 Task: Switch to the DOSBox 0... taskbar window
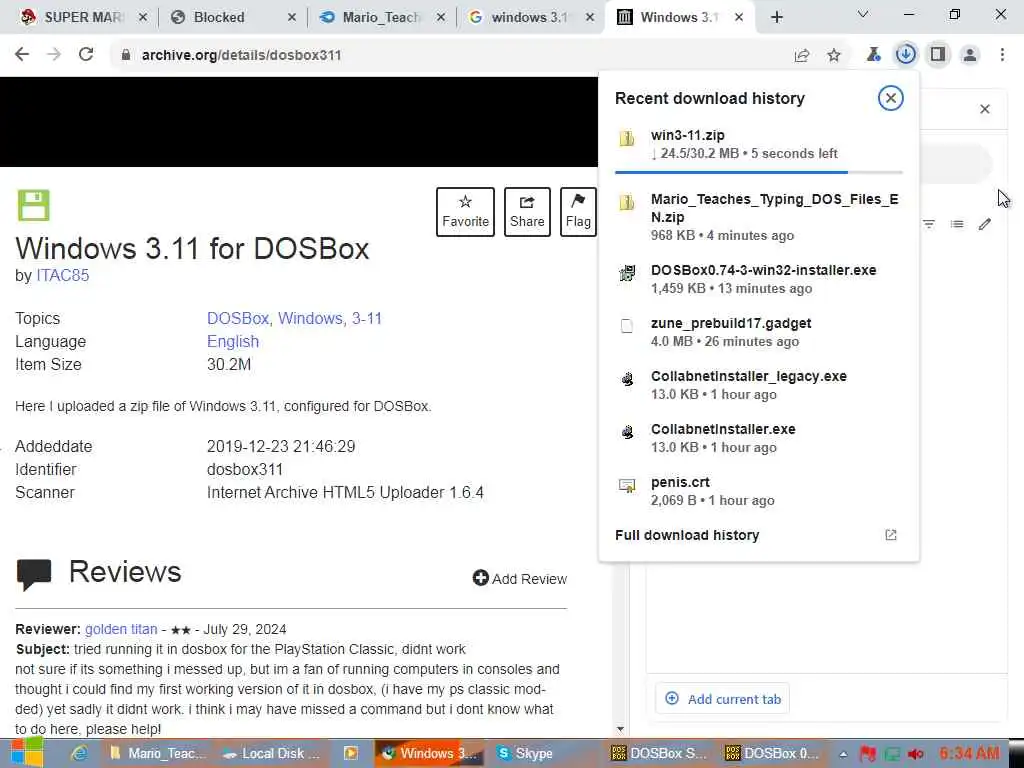tap(772, 753)
